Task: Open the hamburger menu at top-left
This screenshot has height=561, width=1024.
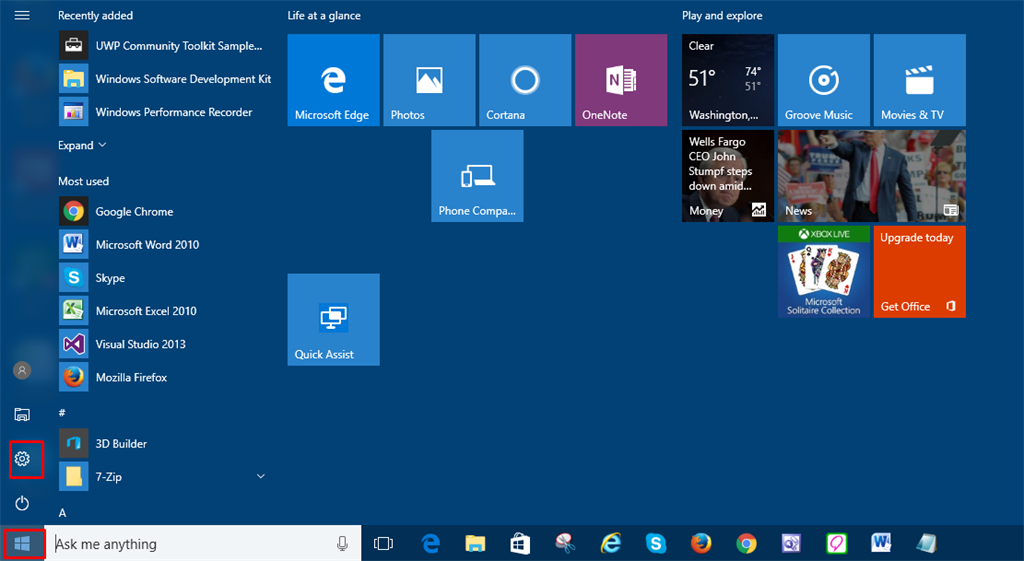Action: 22,16
